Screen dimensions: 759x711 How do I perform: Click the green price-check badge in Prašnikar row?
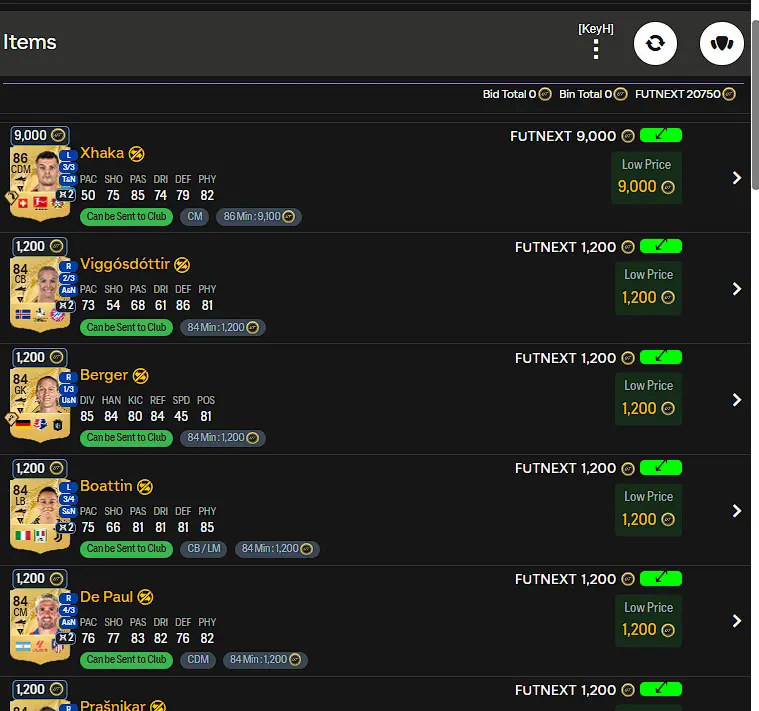point(661,689)
